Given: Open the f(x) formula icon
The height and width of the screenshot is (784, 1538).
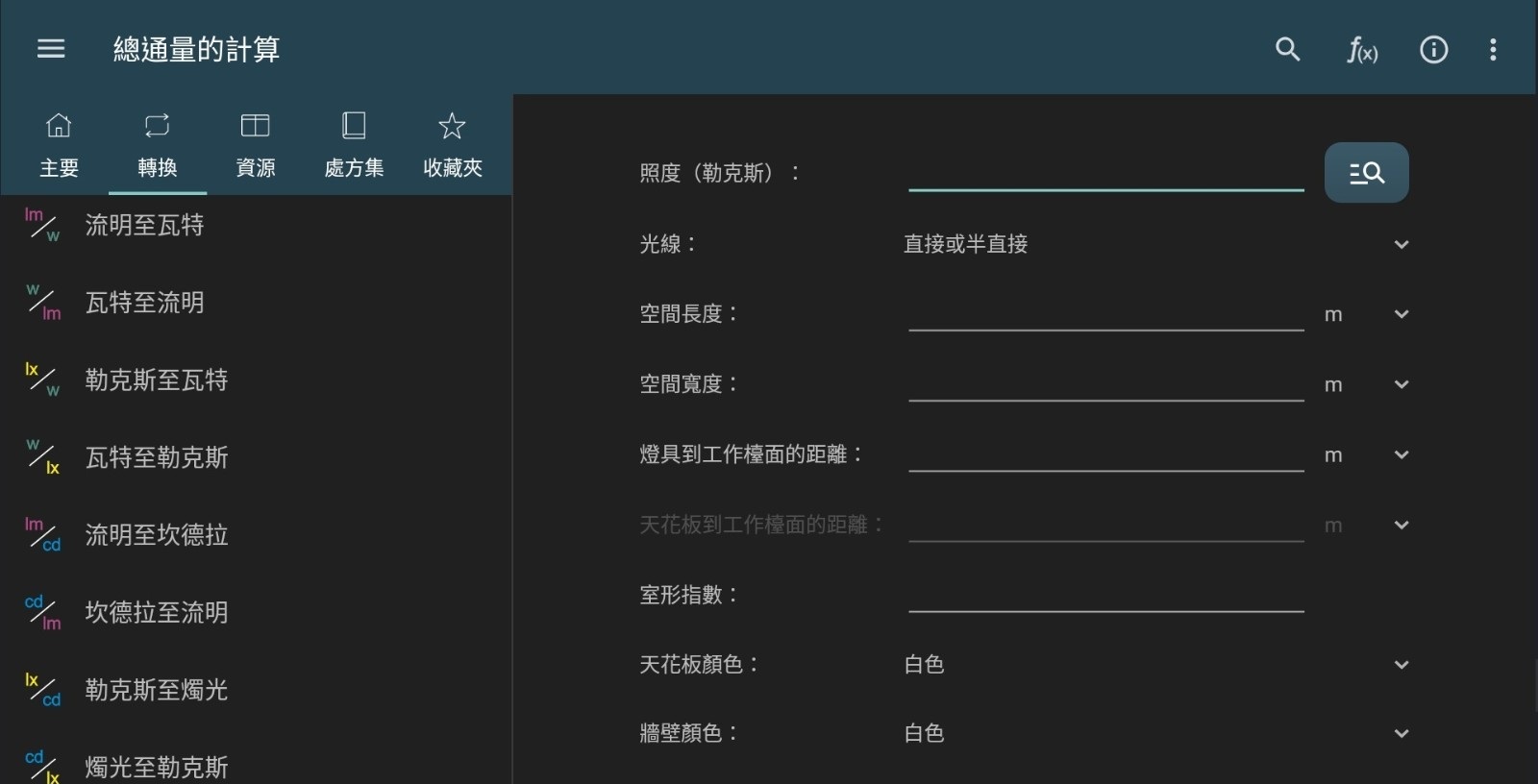Looking at the screenshot, I should coord(1361,49).
